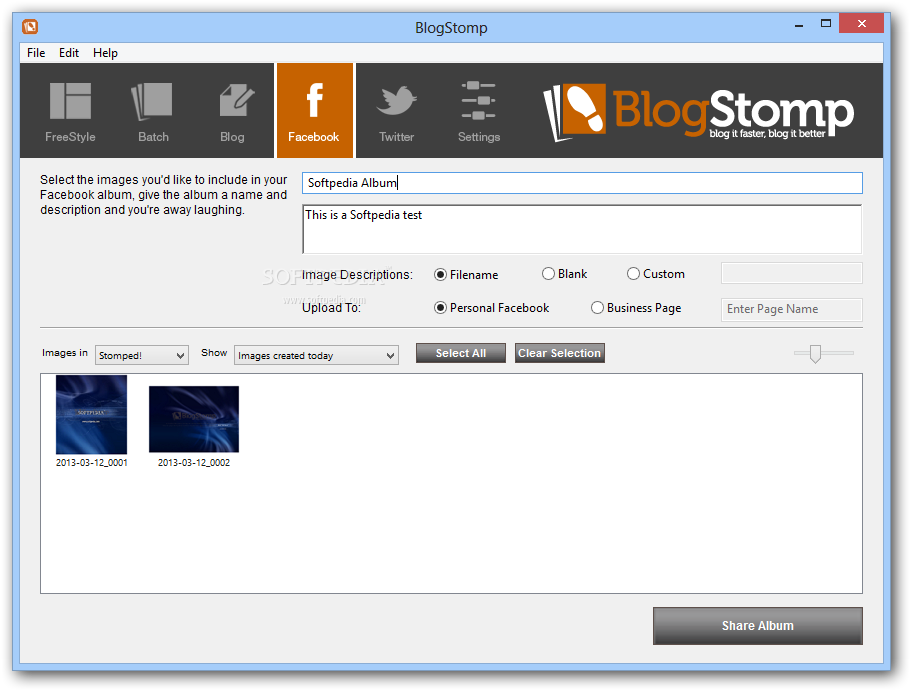Click the Enter Page Name field
This screenshot has width=911, height=691.
click(791, 309)
